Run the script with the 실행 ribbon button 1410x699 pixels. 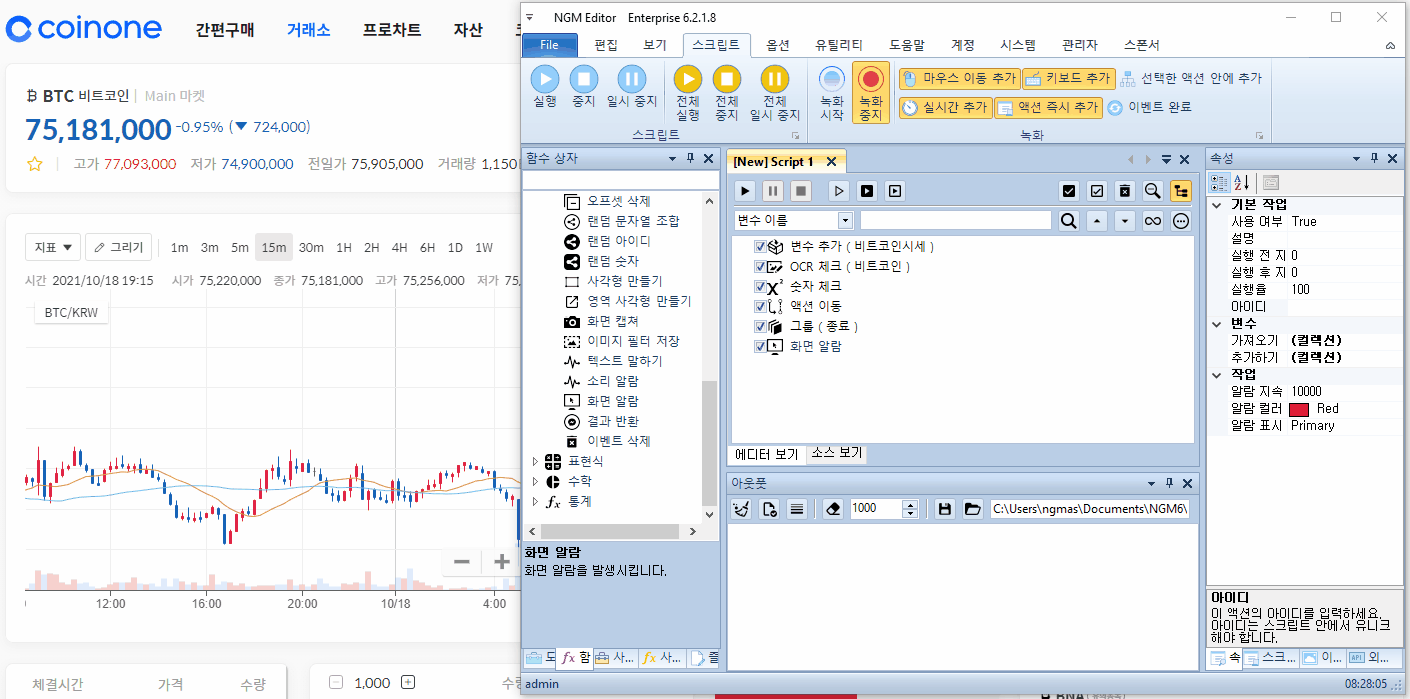pos(545,86)
